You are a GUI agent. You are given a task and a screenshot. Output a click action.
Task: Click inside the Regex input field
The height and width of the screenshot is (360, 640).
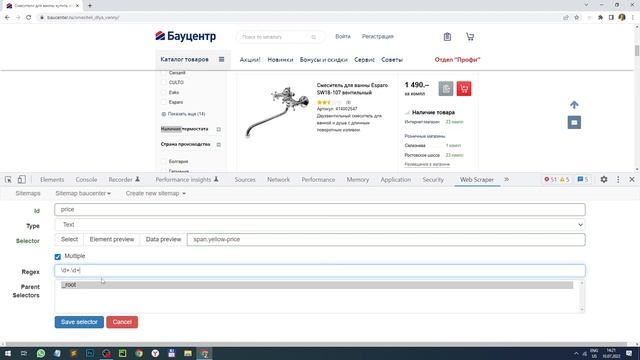click(x=320, y=271)
